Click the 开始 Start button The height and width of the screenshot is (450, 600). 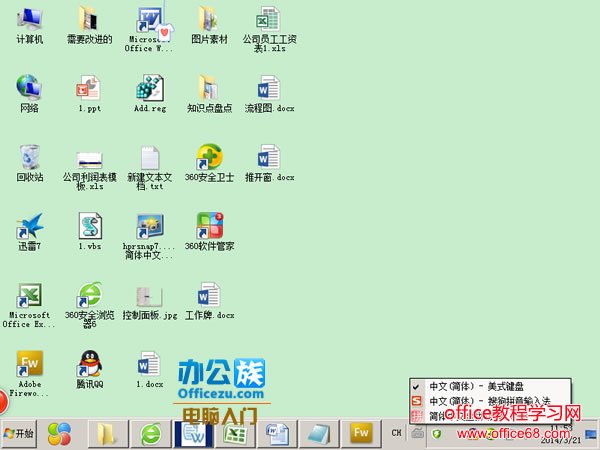coord(19,434)
